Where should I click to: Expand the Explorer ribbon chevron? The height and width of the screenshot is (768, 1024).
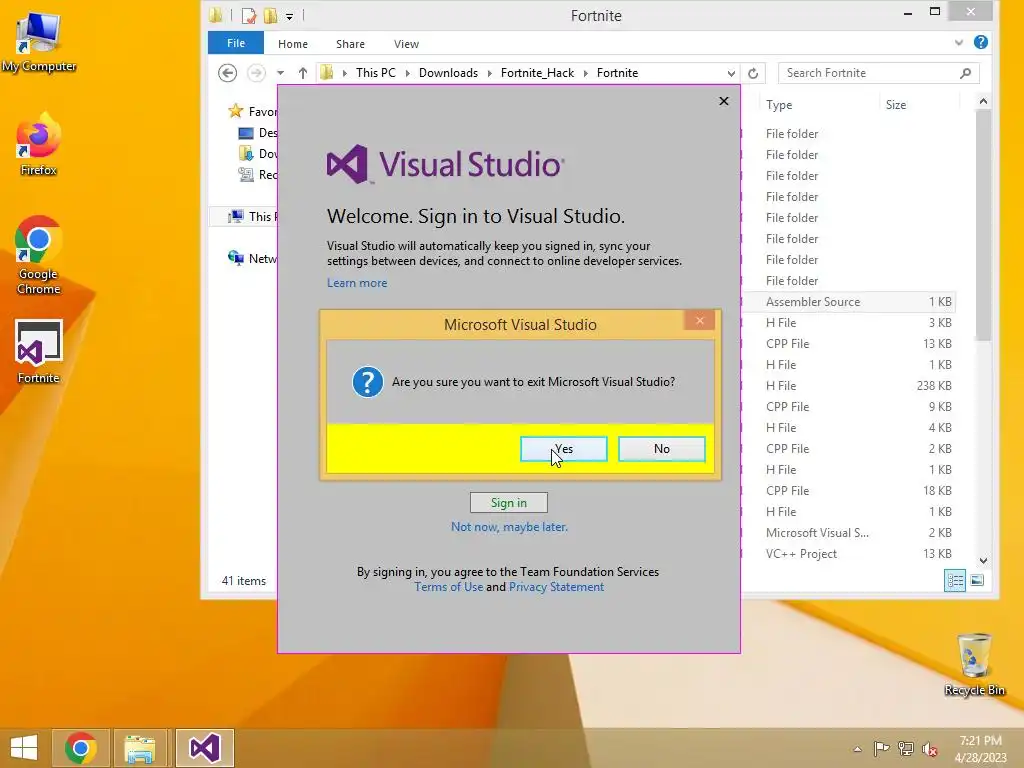point(959,42)
